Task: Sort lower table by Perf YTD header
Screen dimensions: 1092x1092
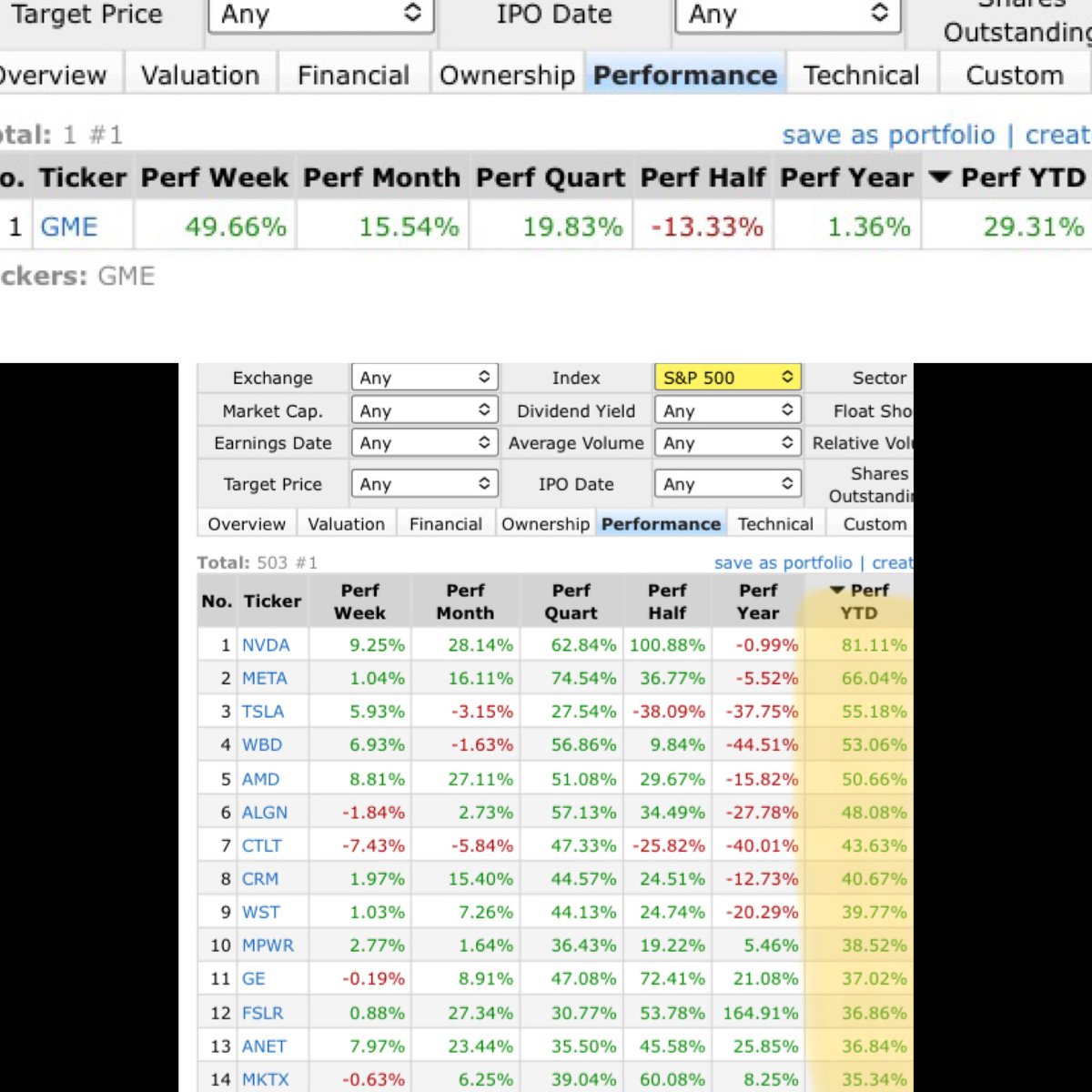Action: click(859, 602)
